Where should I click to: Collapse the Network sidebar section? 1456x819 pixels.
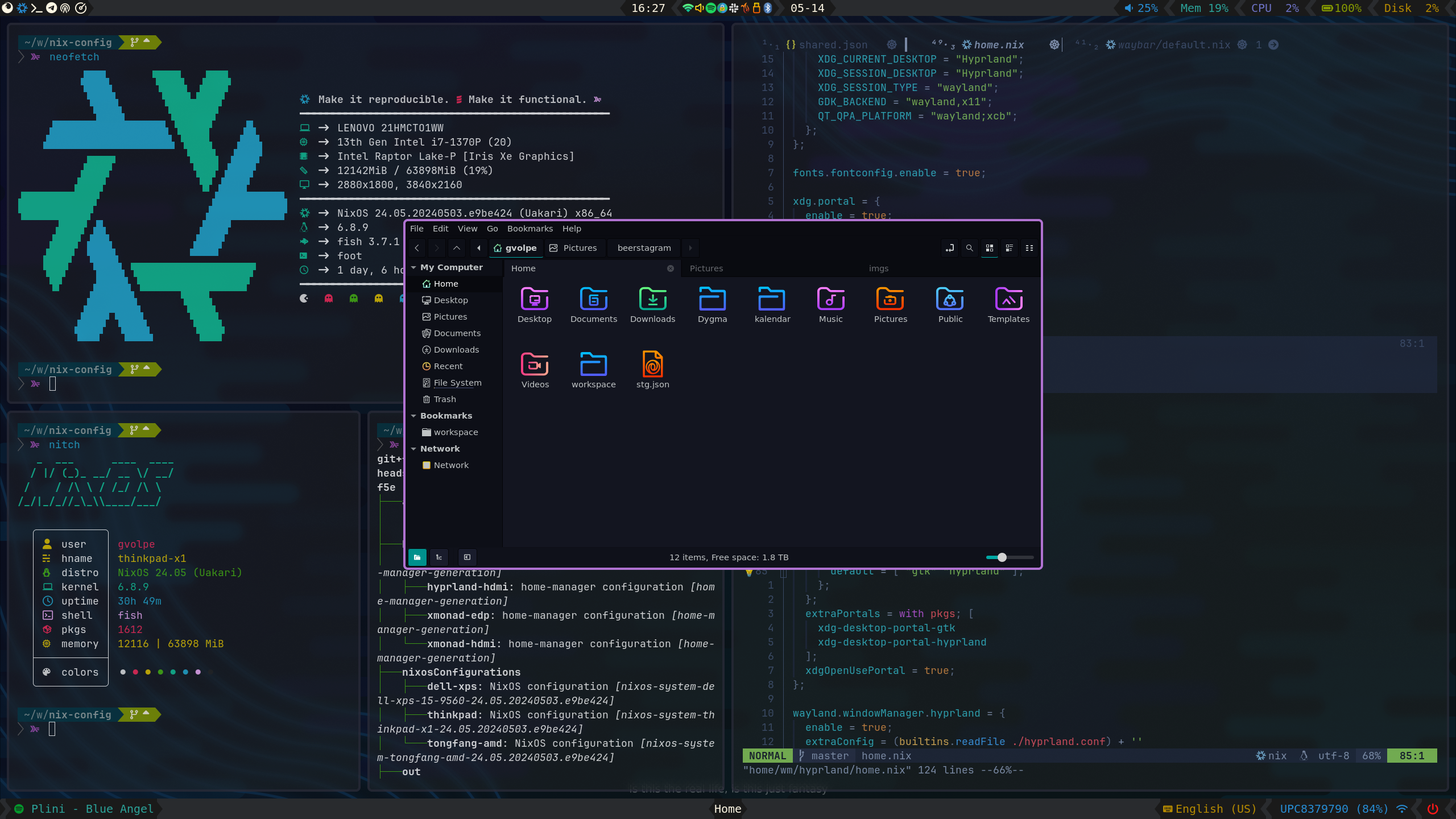414,449
